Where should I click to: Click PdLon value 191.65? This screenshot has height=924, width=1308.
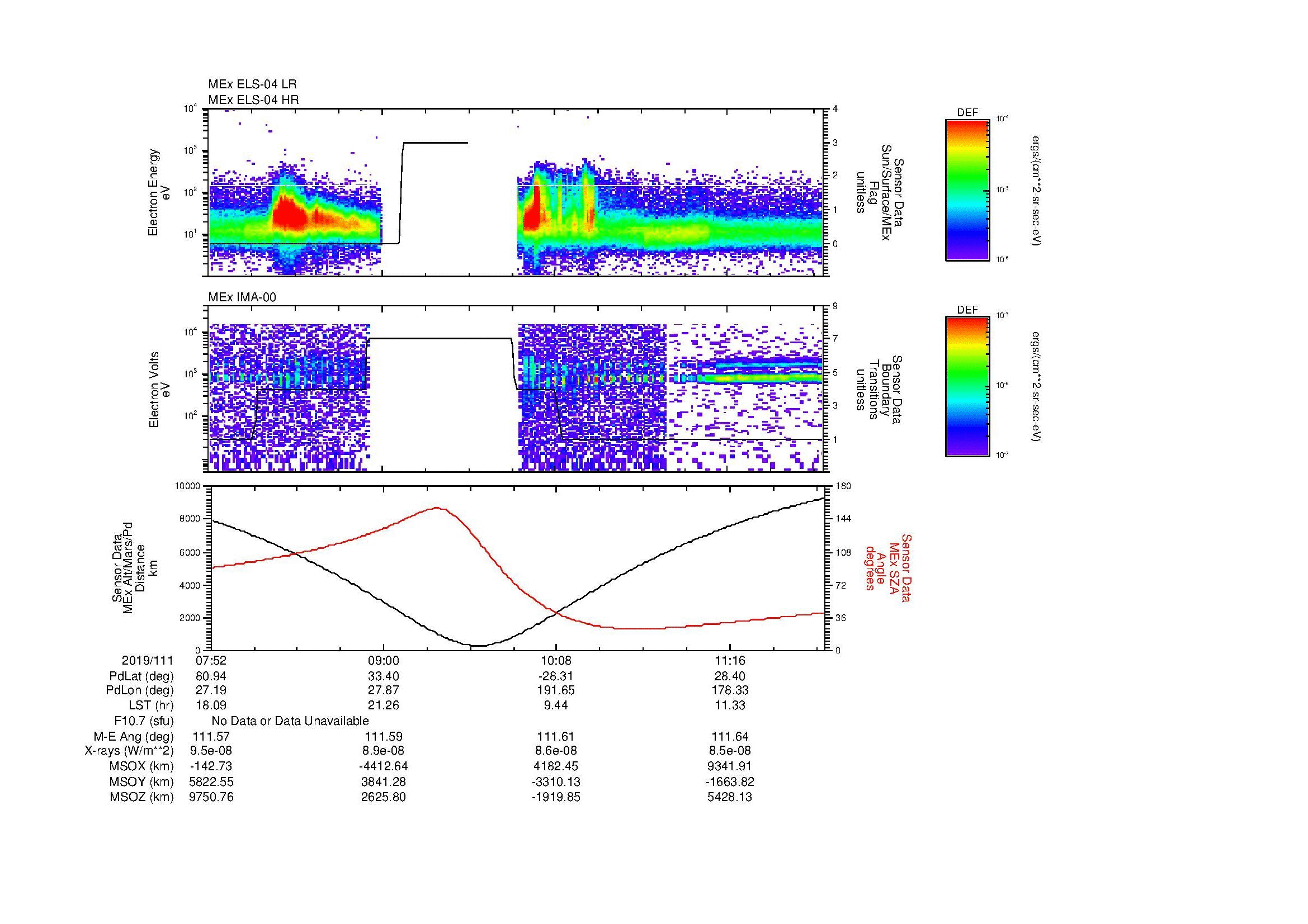click(x=556, y=690)
